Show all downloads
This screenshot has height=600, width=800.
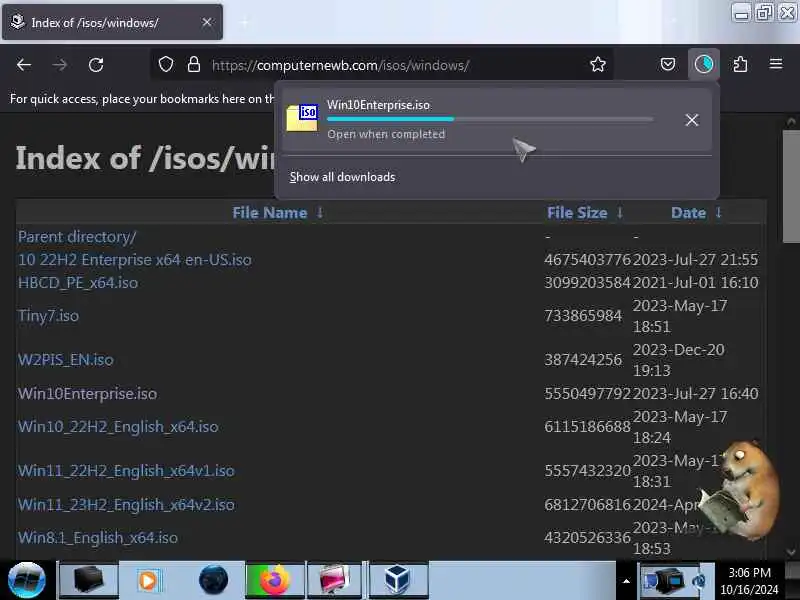click(x=342, y=177)
